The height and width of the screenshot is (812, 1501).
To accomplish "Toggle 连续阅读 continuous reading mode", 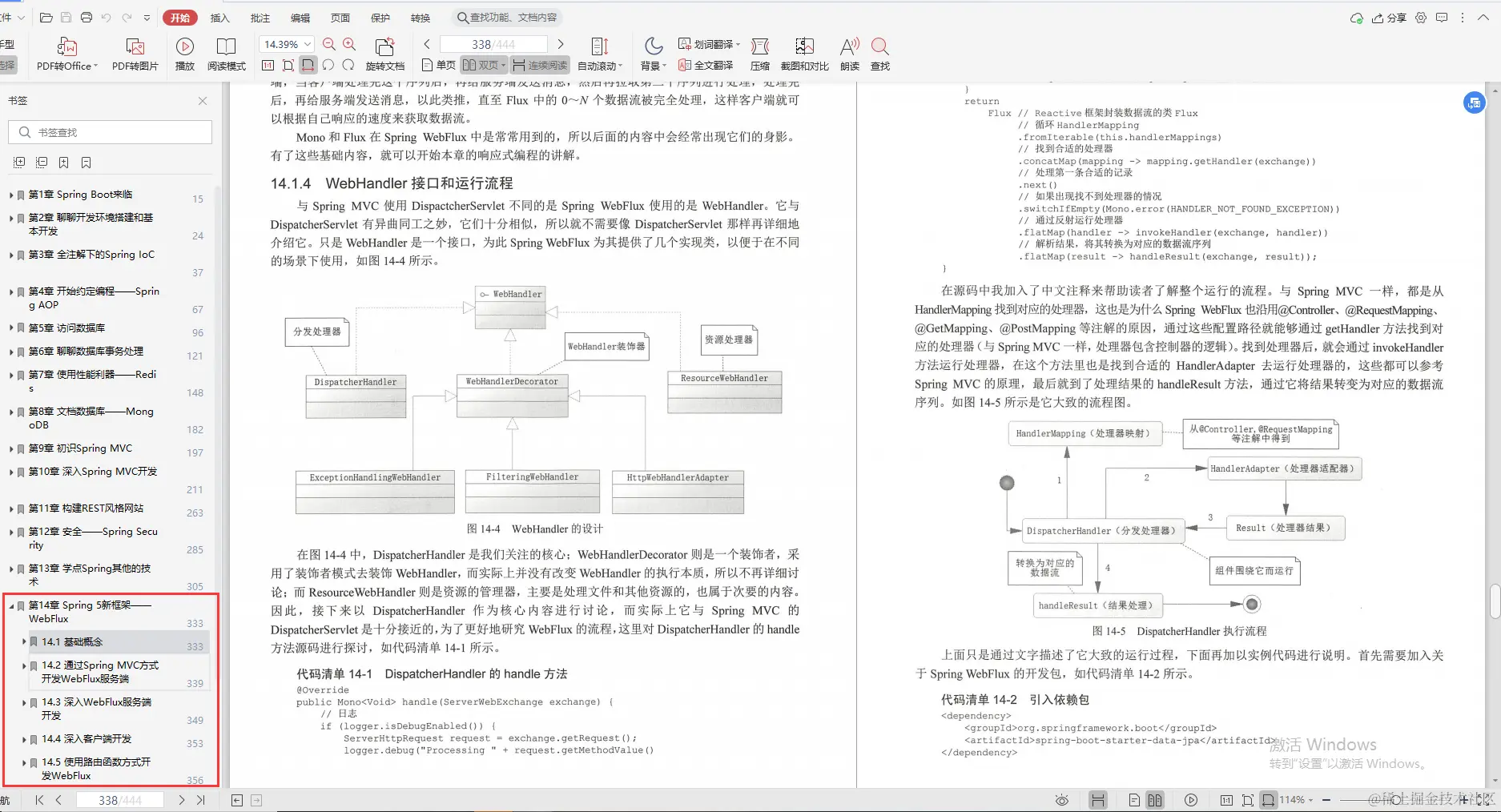I will 540,65.
